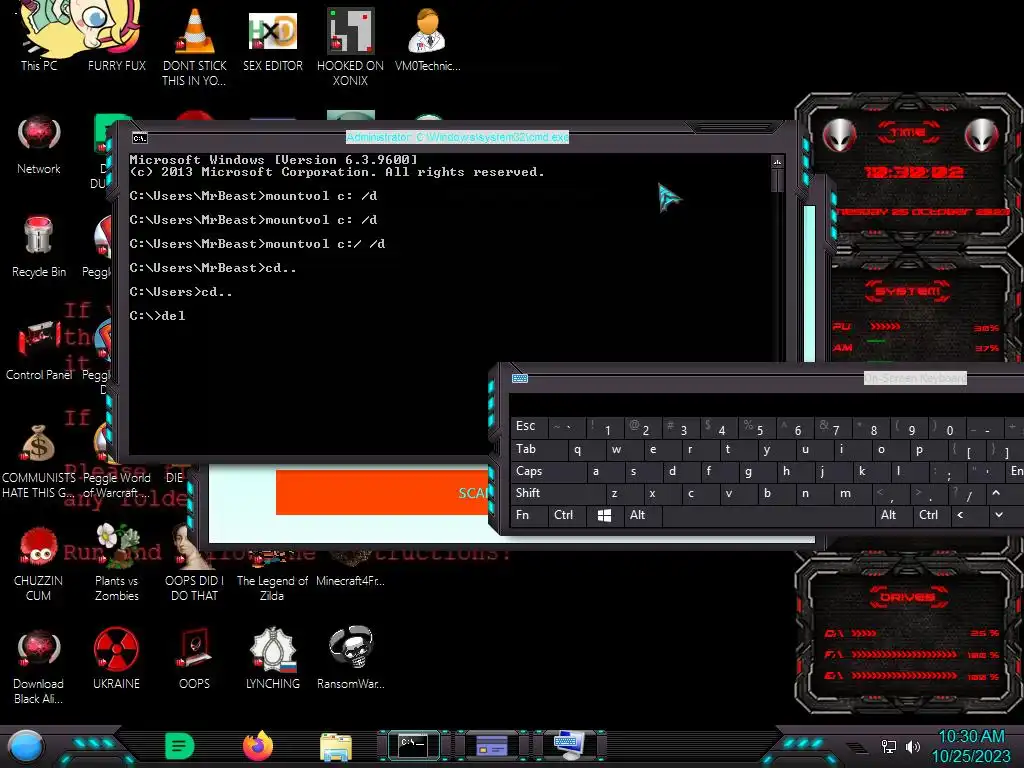Toggle the Fn key on On-Screen Keyboard

pos(528,515)
